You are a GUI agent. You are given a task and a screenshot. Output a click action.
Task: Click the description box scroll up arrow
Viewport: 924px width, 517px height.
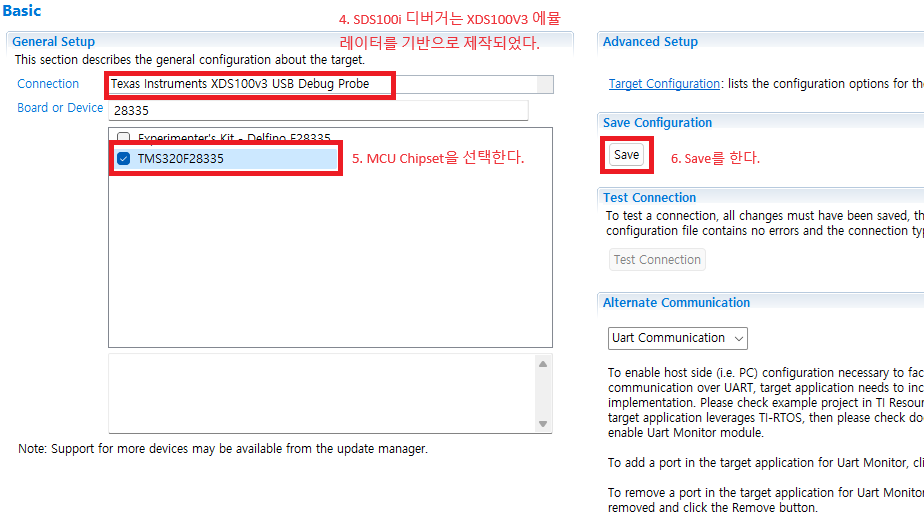(543, 364)
